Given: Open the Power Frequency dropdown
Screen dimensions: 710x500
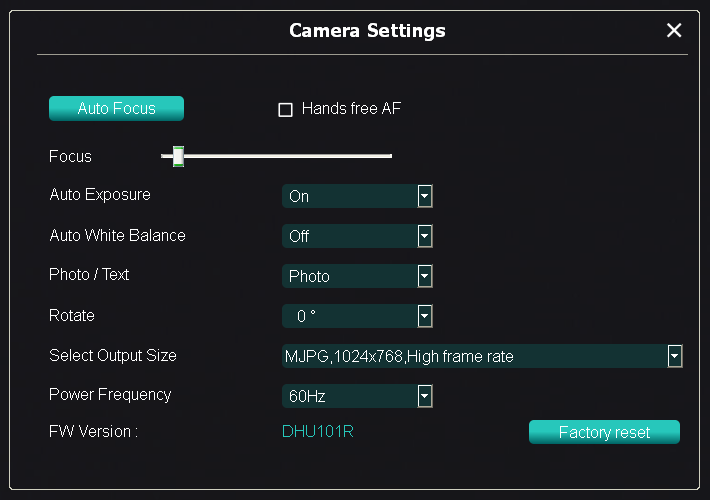Looking at the screenshot, I should [x=357, y=396].
